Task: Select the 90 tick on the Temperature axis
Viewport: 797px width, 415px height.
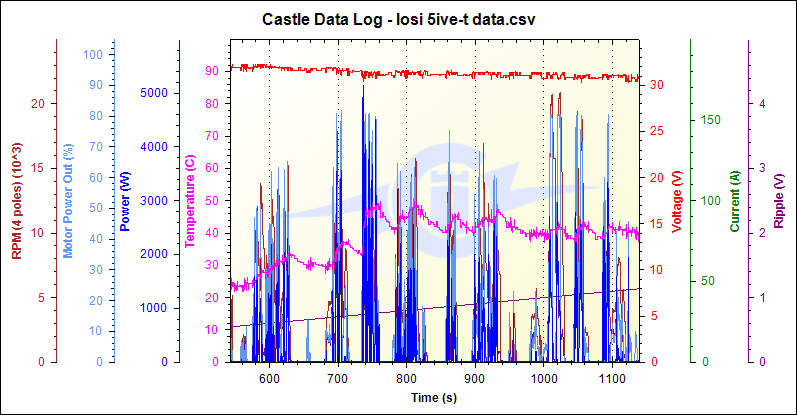Action: 211,71
